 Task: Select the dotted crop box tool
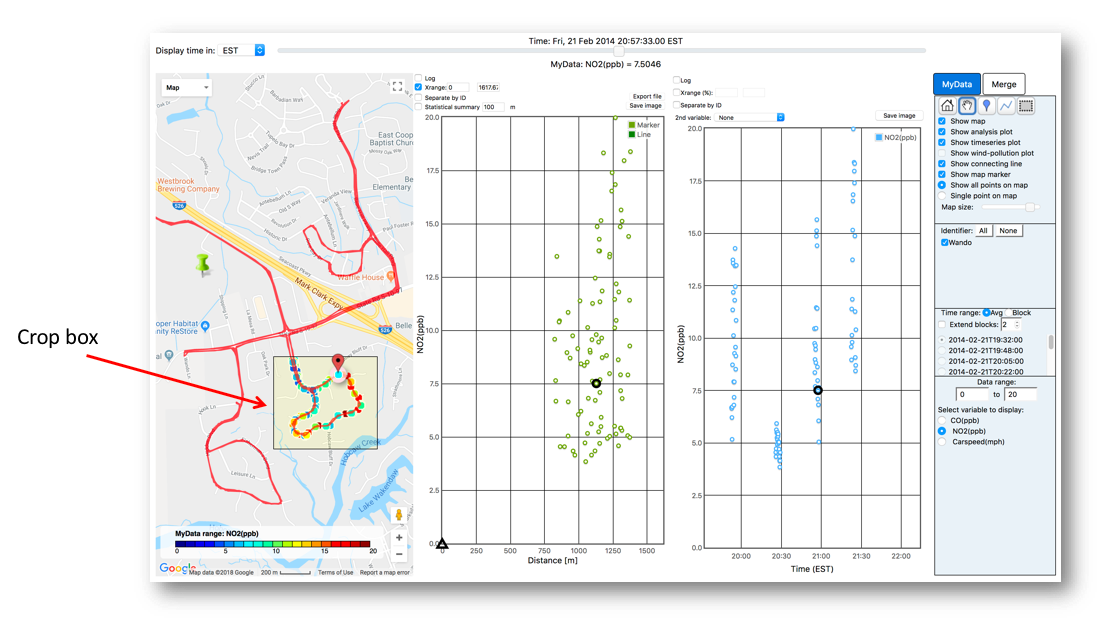(1026, 106)
